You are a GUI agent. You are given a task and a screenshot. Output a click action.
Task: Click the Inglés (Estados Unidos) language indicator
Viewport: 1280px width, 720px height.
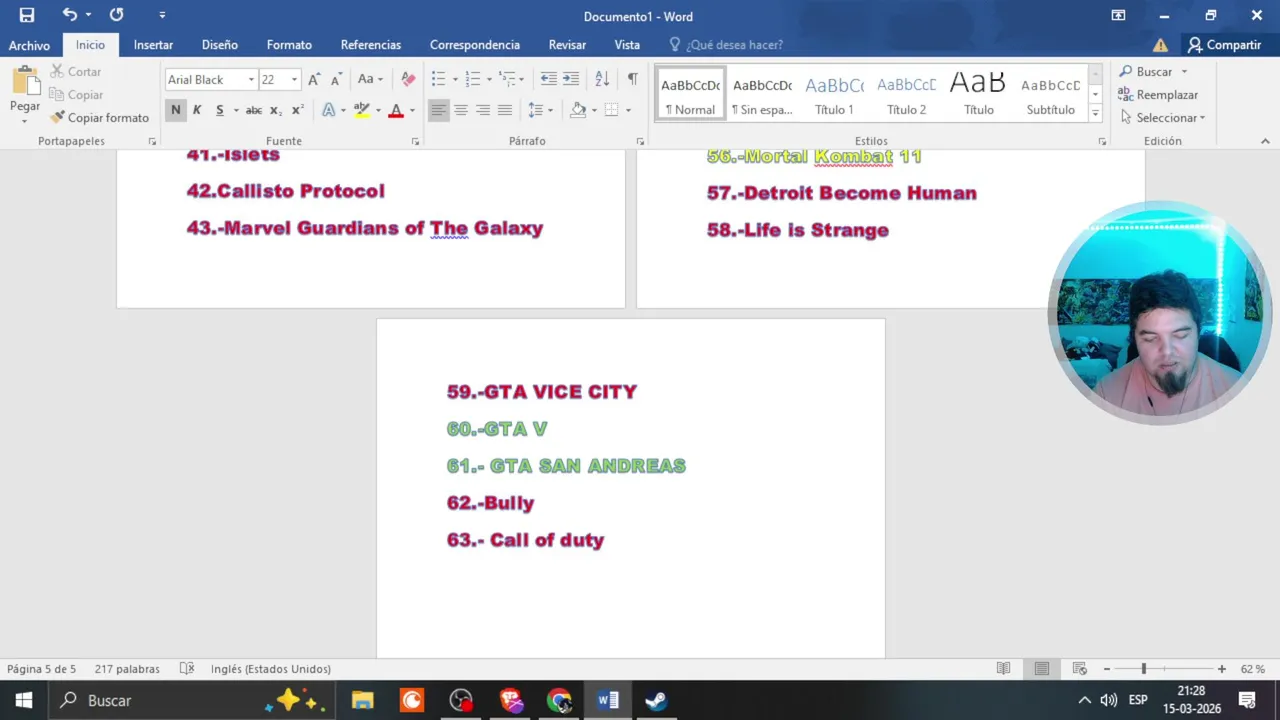270,669
